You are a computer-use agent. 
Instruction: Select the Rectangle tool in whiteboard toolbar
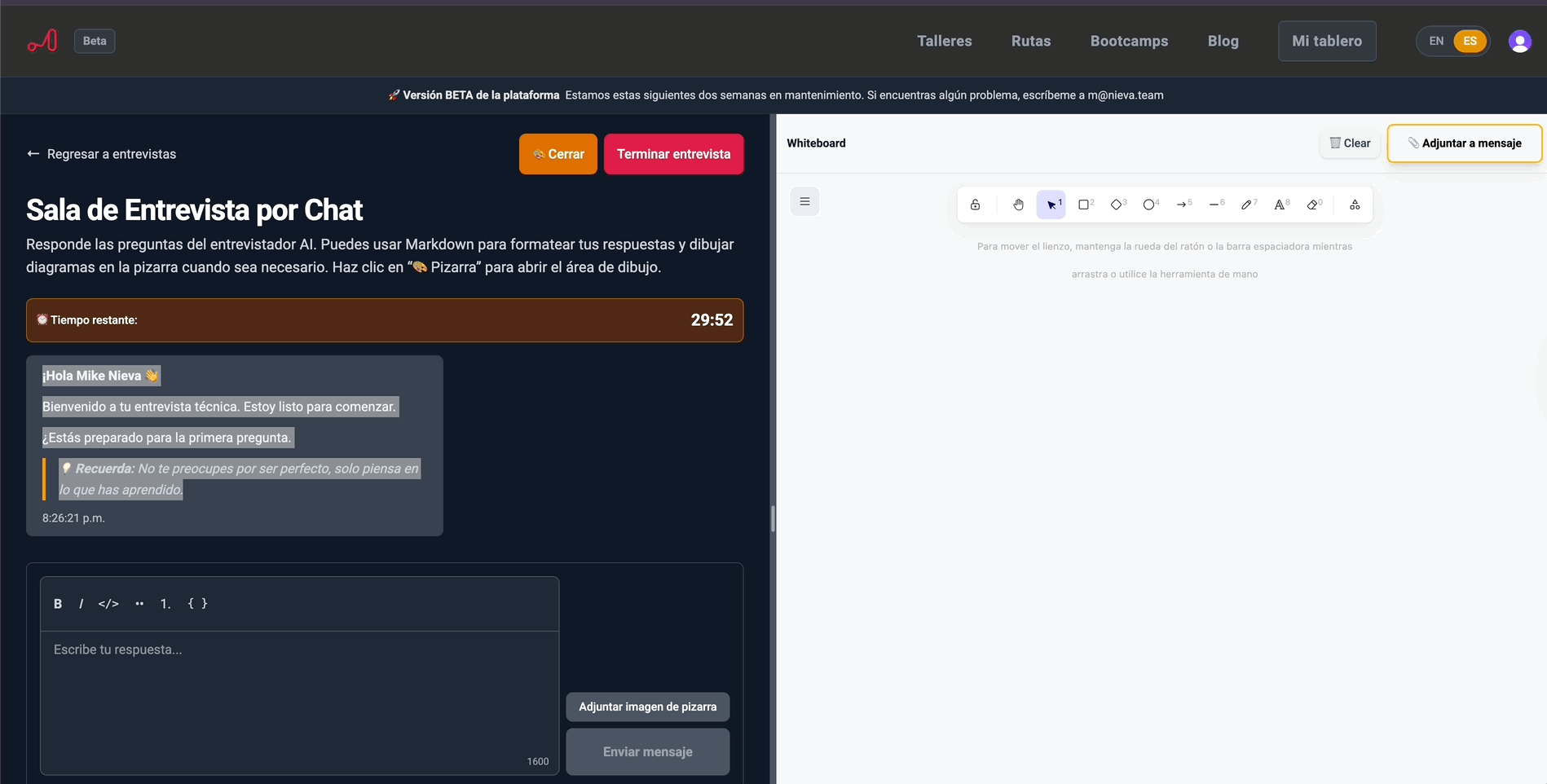pyautogui.click(x=1084, y=205)
